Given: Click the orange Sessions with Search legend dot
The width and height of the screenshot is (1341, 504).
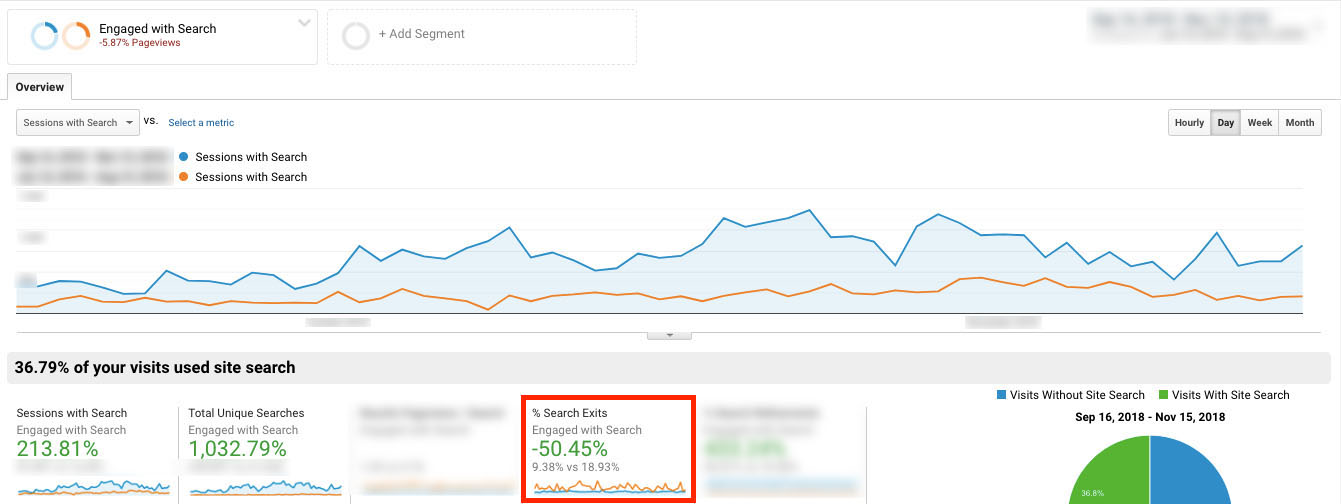Looking at the screenshot, I should coord(183,177).
